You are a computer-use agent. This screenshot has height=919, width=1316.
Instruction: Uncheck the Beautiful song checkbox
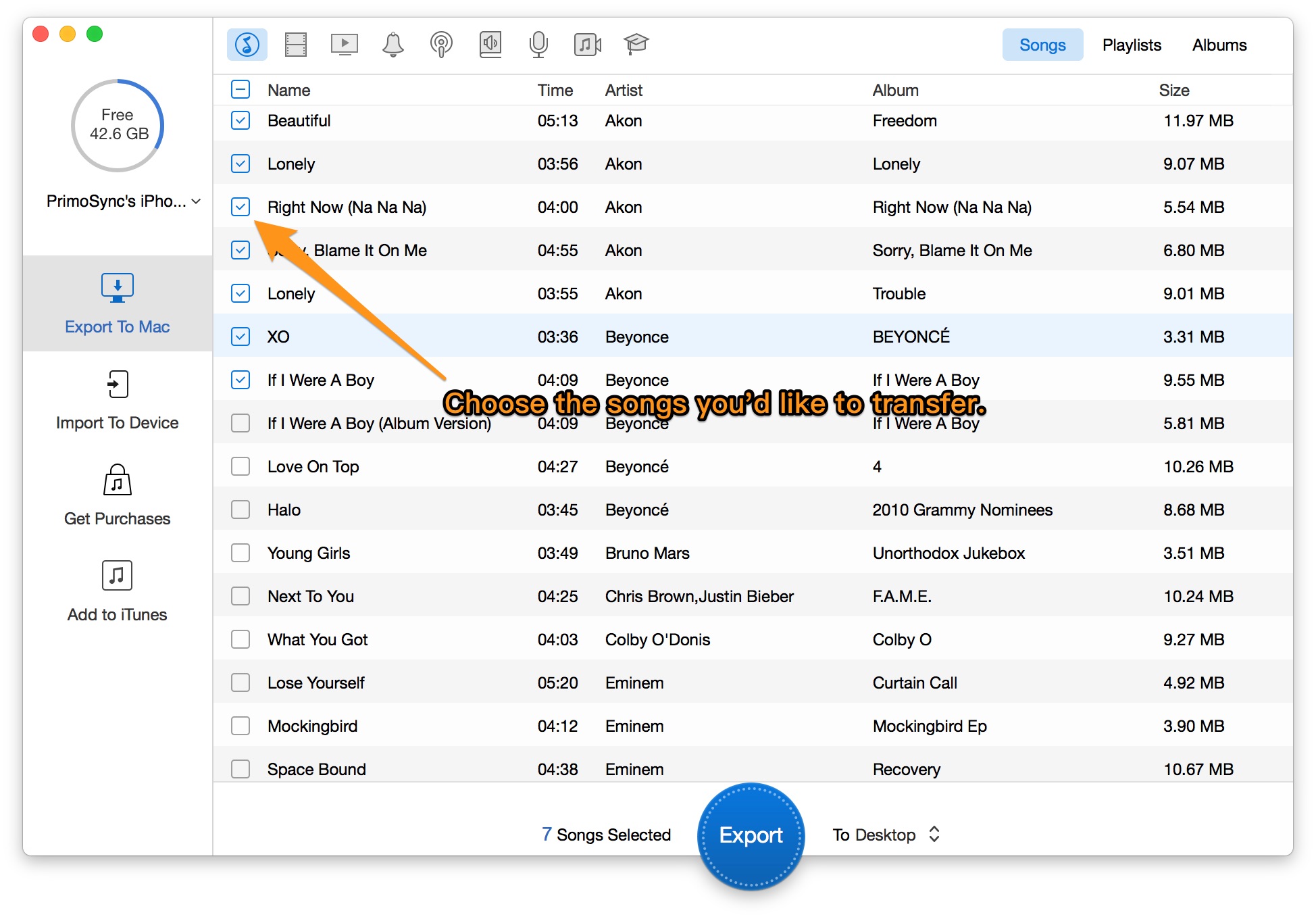tap(241, 120)
